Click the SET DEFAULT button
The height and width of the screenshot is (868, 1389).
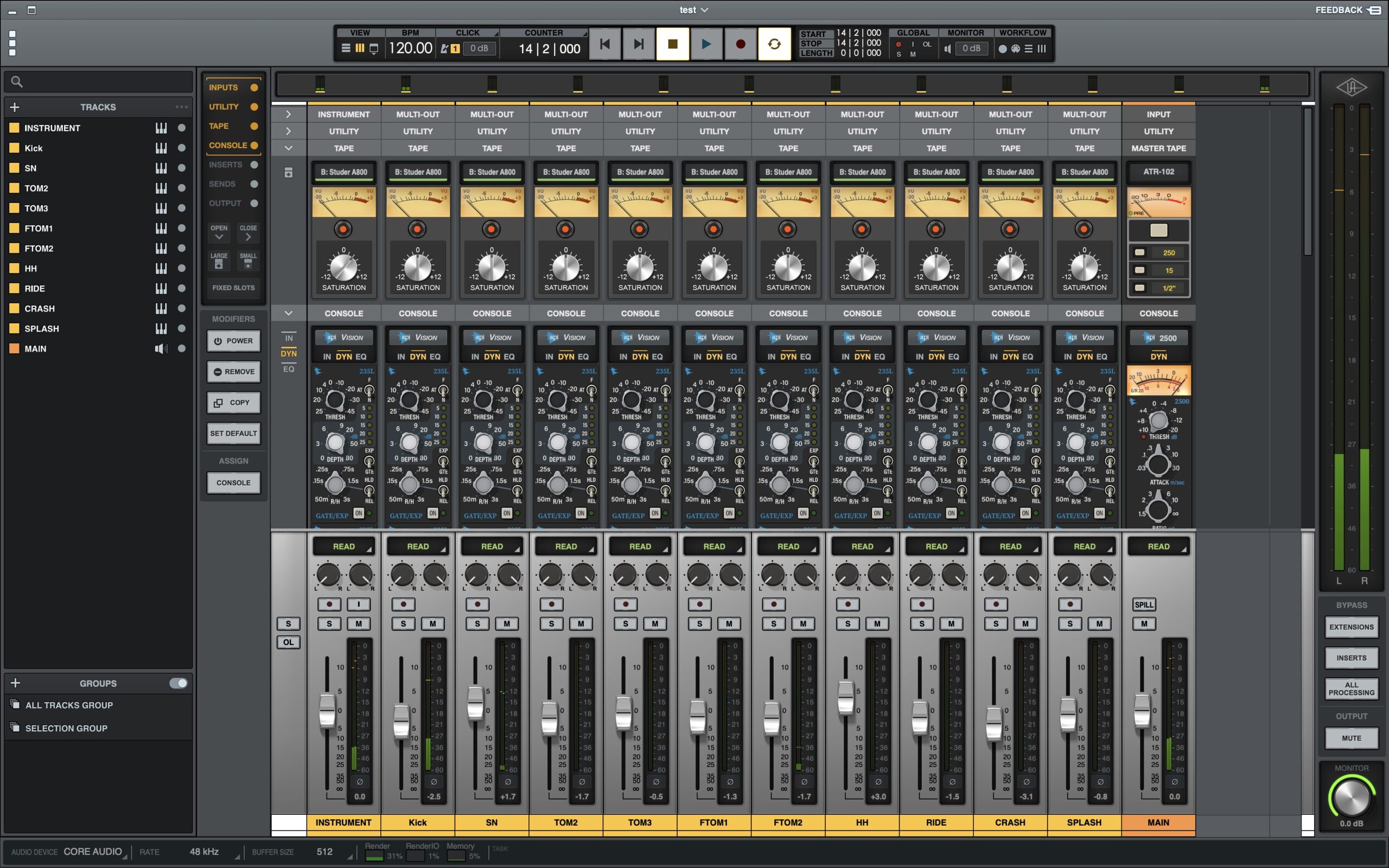(234, 433)
